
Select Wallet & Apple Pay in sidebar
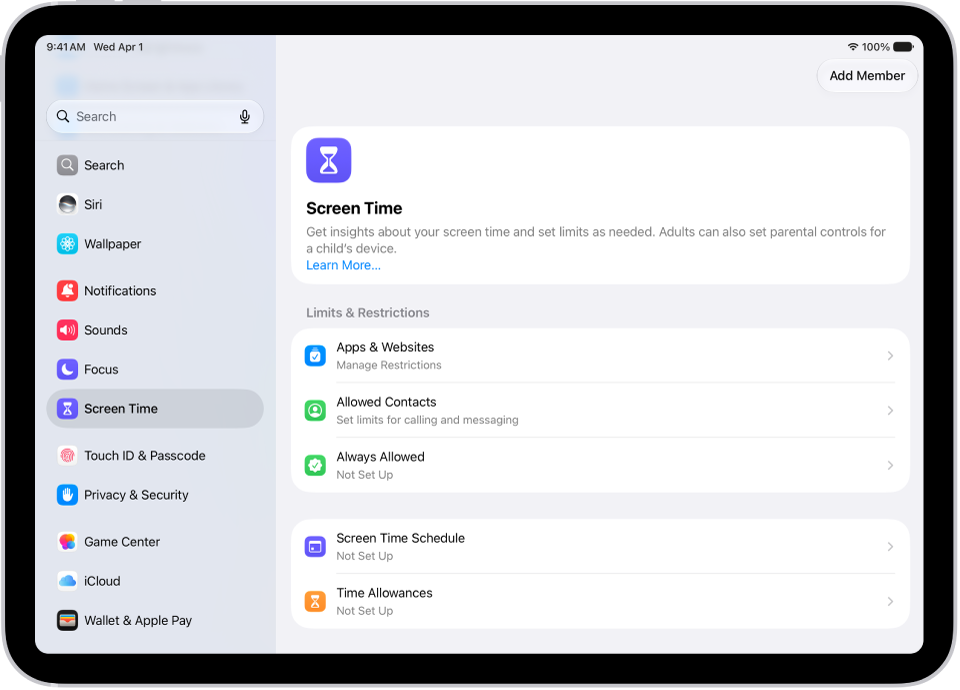click(x=155, y=620)
